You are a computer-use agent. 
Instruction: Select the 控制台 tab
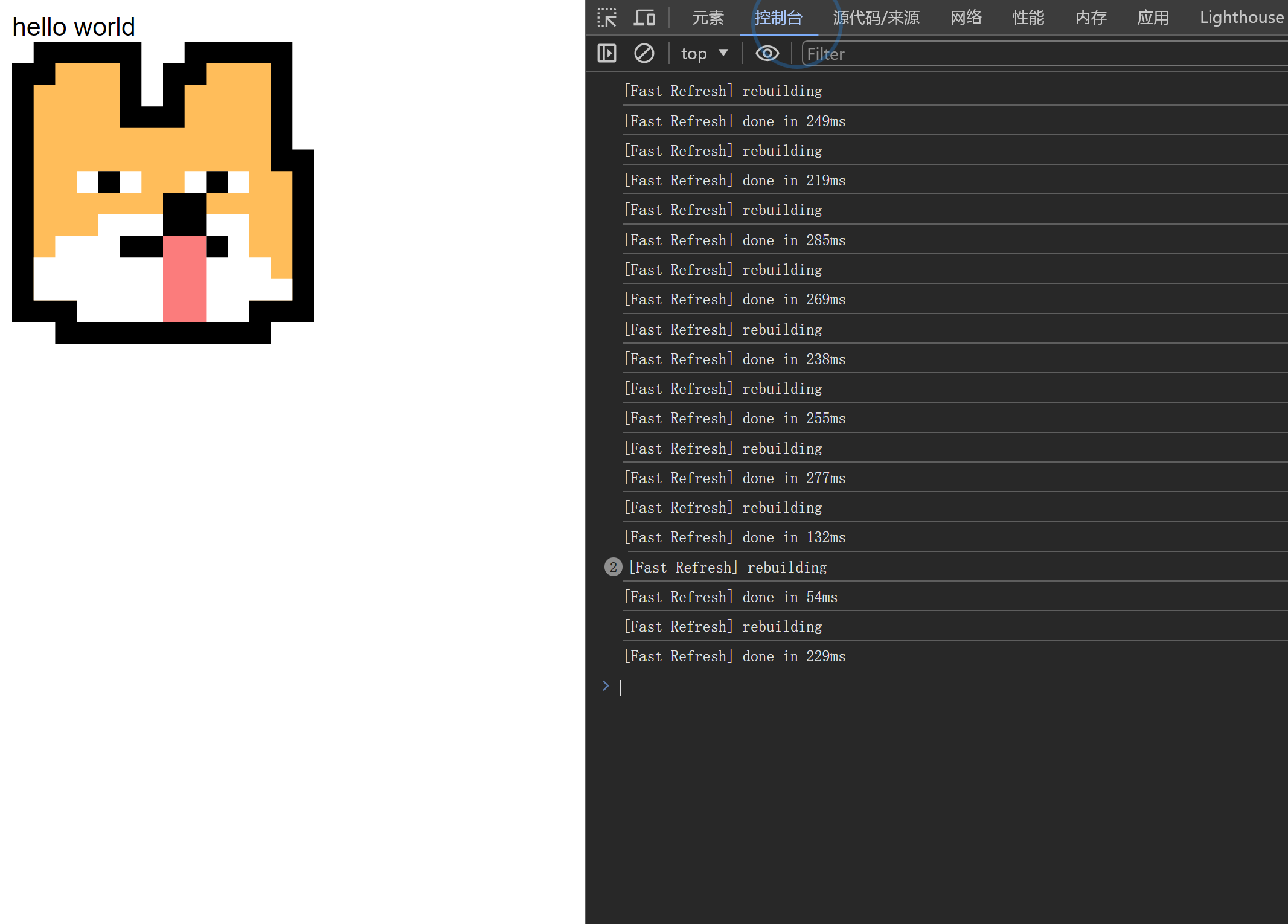tap(778, 18)
